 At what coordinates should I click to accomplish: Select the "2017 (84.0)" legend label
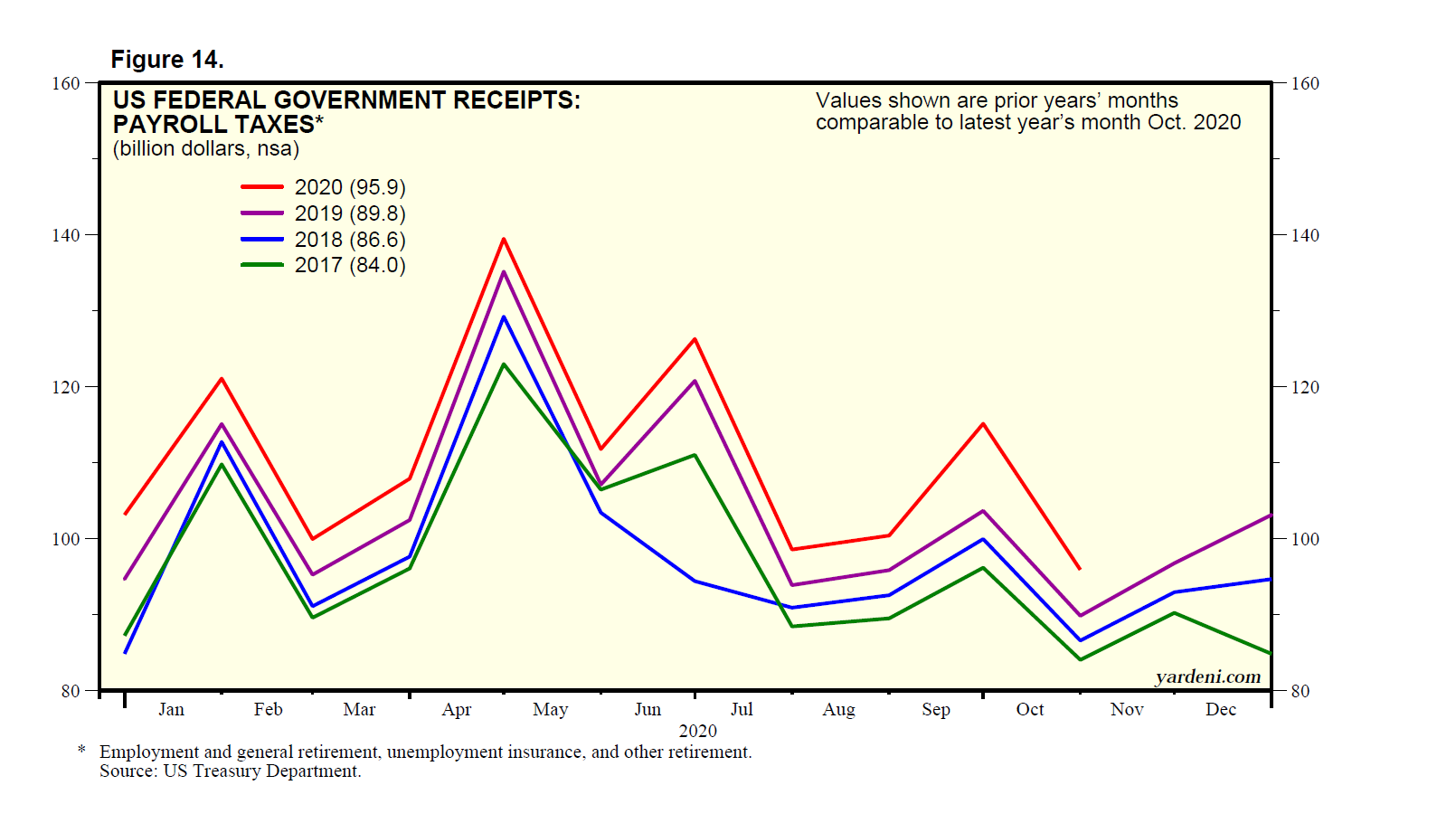click(x=350, y=265)
